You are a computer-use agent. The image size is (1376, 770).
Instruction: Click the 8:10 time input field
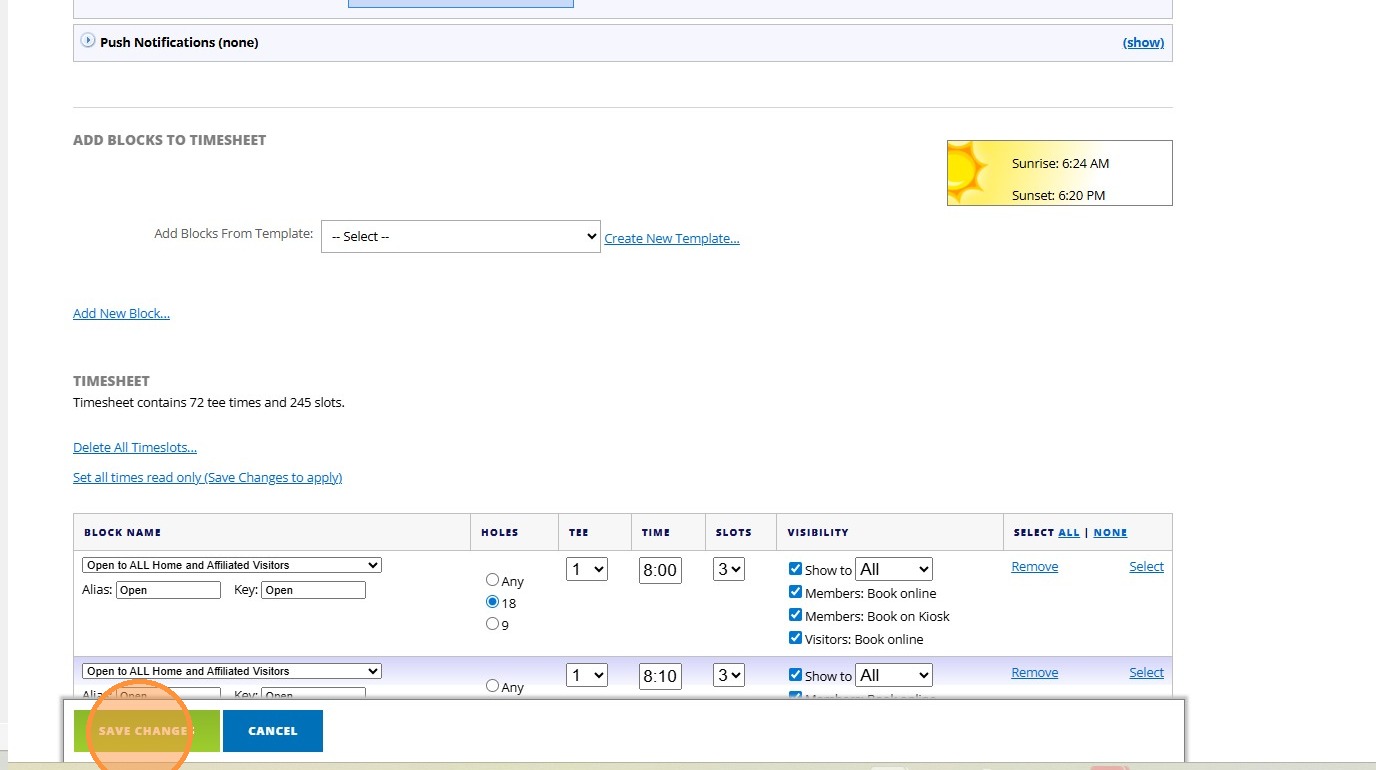click(x=660, y=676)
